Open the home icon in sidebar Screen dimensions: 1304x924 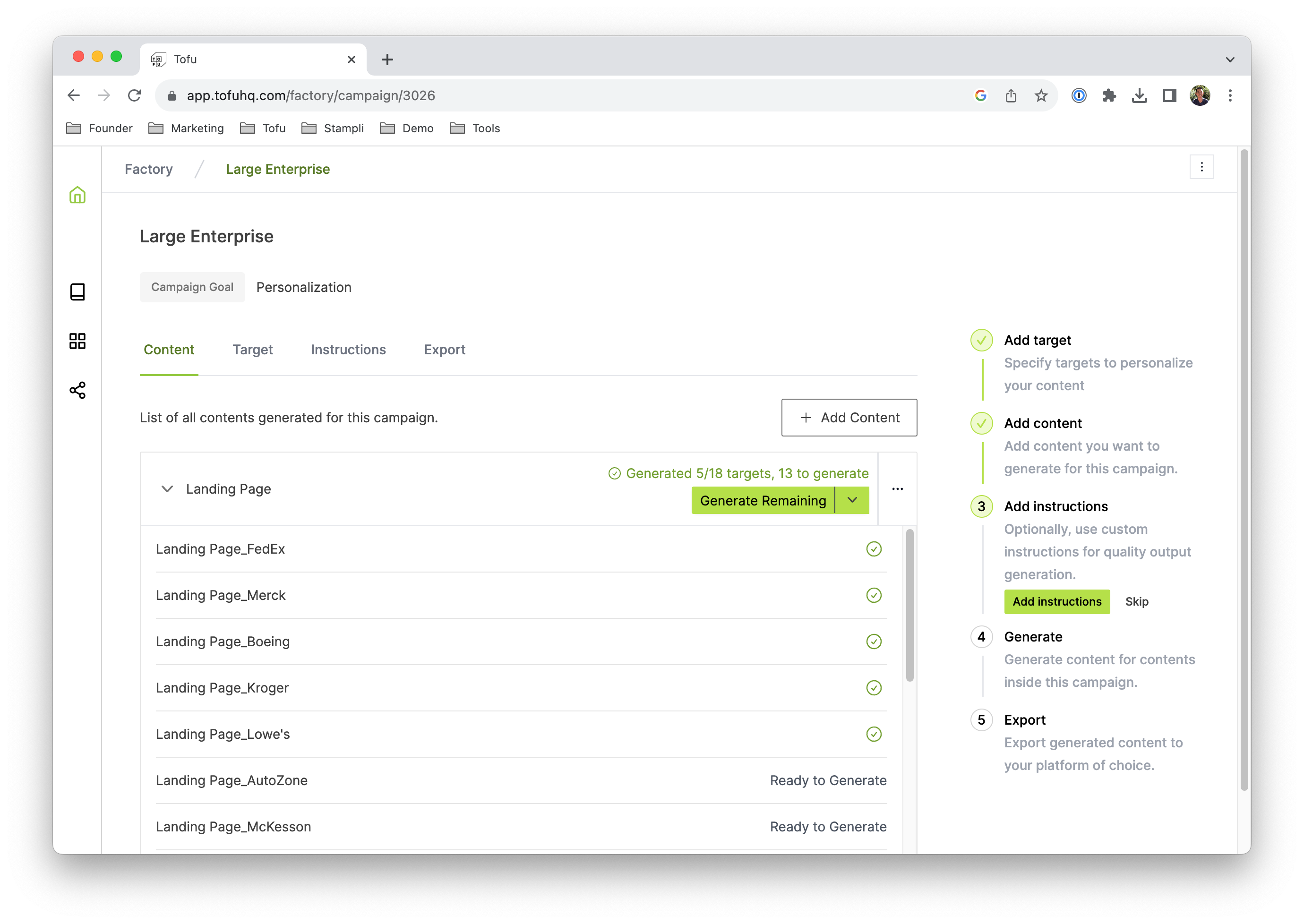pyautogui.click(x=77, y=195)
